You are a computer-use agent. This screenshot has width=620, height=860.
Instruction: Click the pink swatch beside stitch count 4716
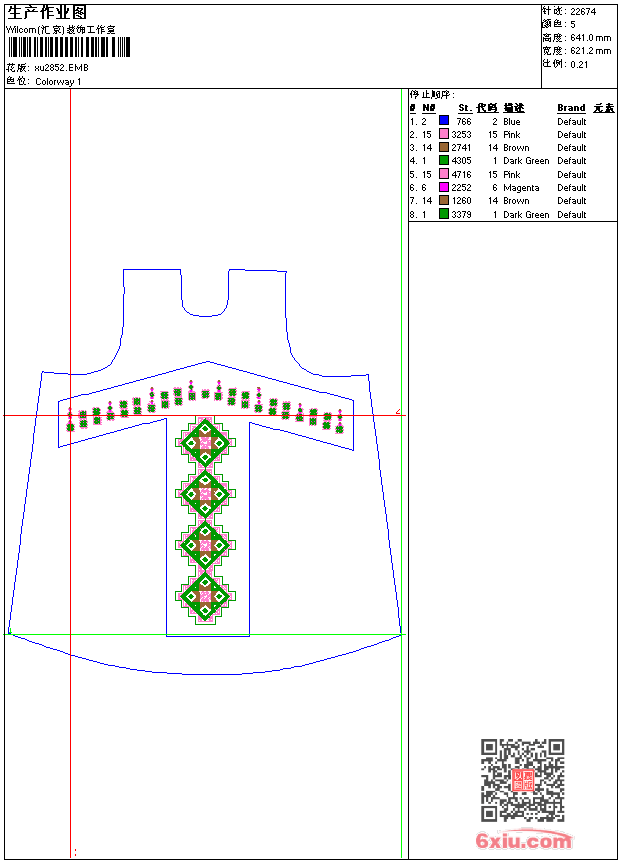point(444,174)
